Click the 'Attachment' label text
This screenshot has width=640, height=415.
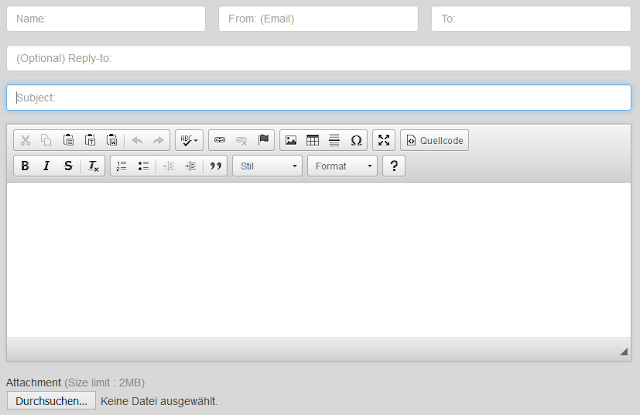pos(33,383)
